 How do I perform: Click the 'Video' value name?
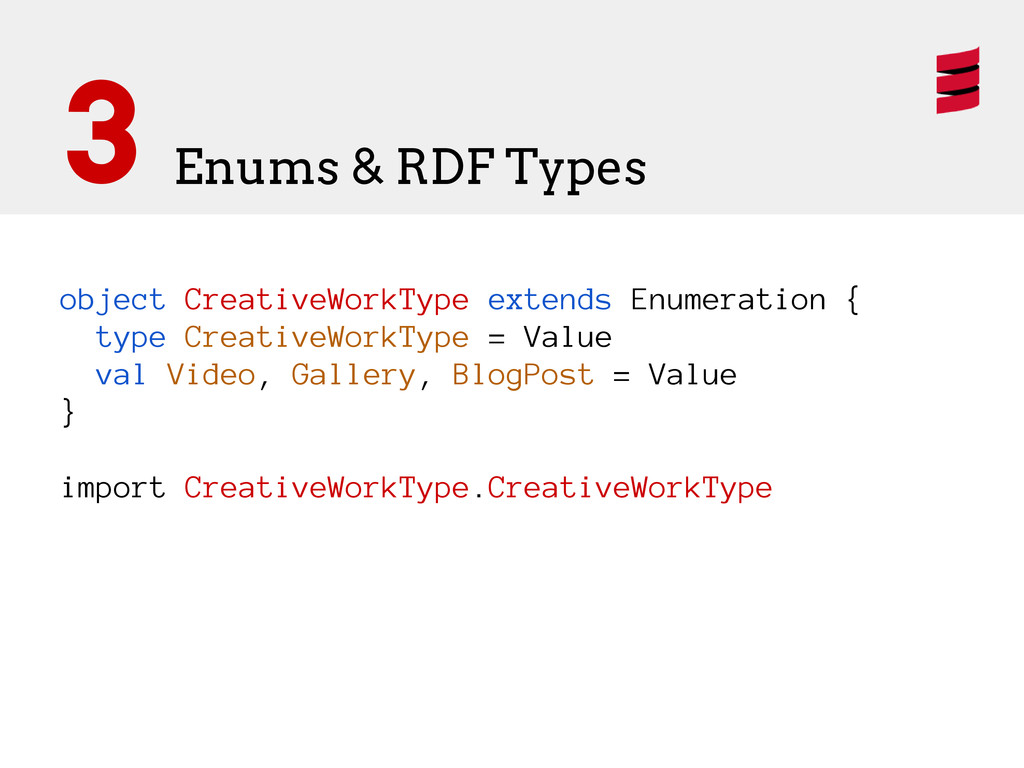click(x=210, y=376)
